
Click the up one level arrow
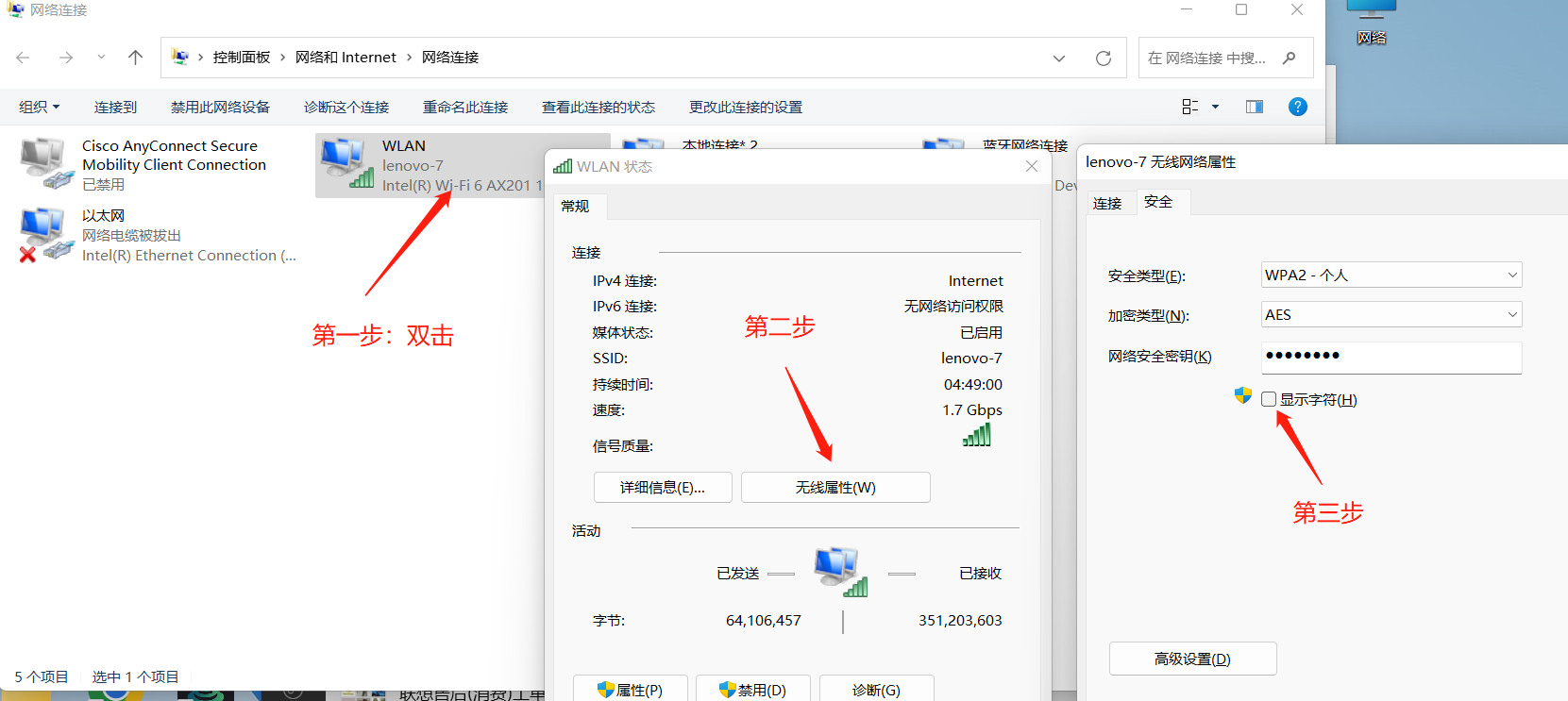click(x=135, y=58)
